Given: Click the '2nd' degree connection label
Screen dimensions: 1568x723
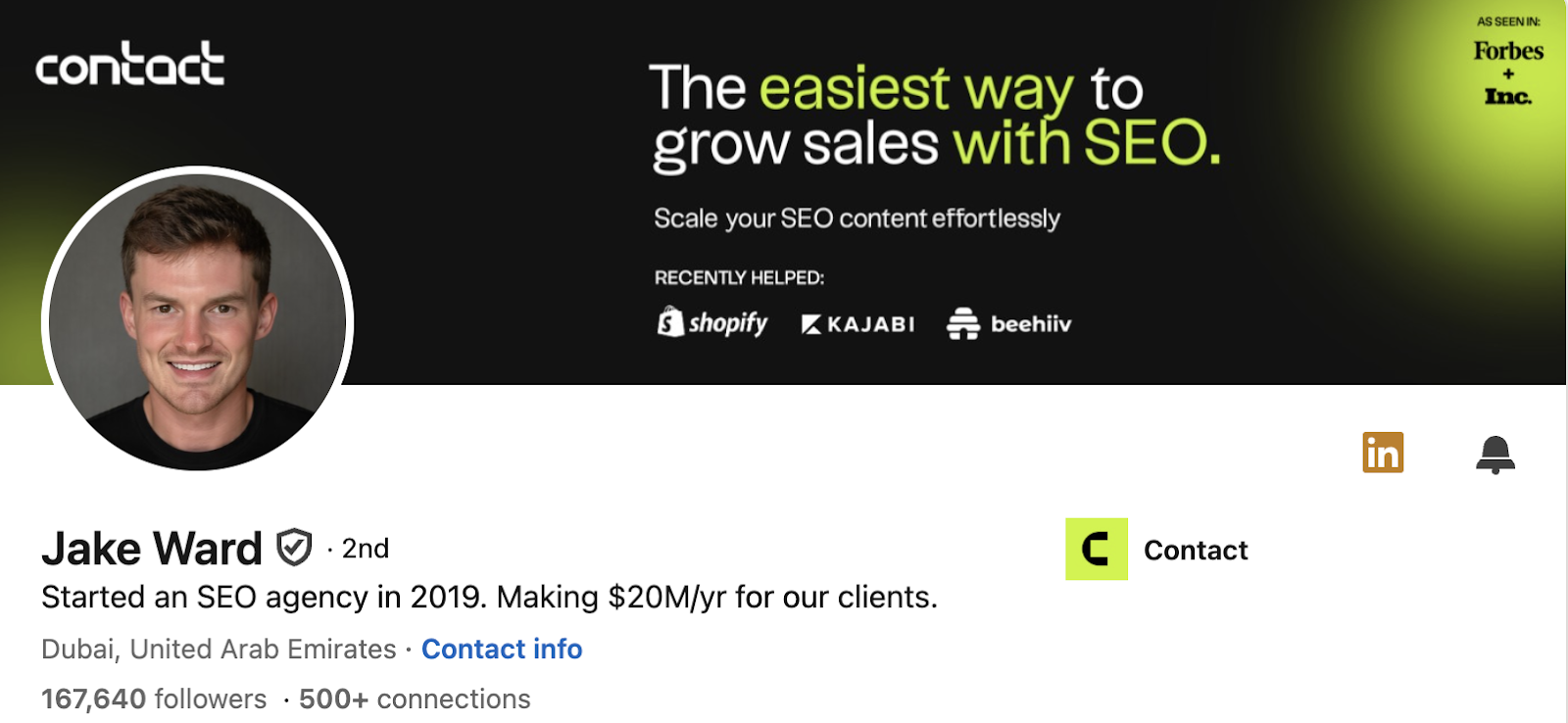Looking at the screenshot, I should tap(364, 549).
